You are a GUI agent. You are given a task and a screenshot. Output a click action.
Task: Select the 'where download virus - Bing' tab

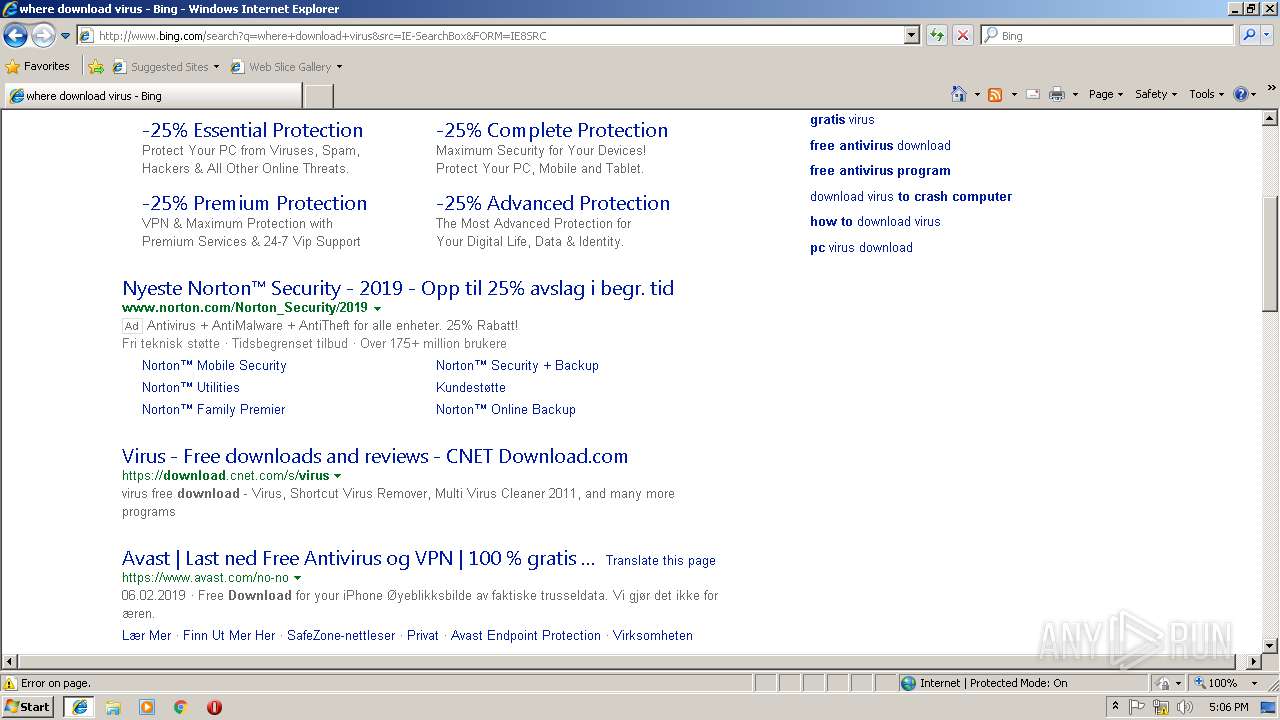pos(152,96)
